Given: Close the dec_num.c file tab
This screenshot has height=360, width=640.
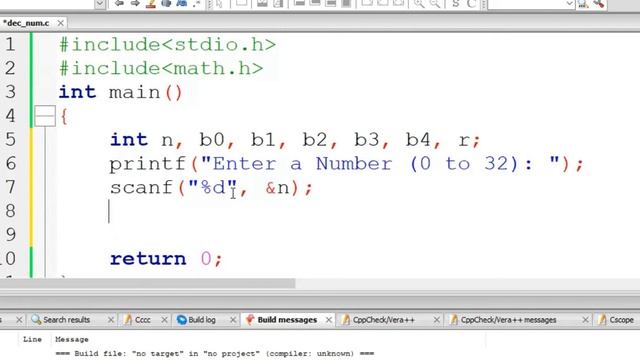Looking at the screenshot, I should click(x=60, y=23).
